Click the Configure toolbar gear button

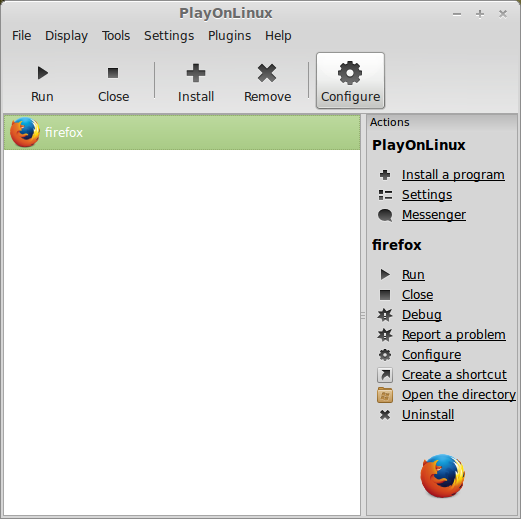350,80
